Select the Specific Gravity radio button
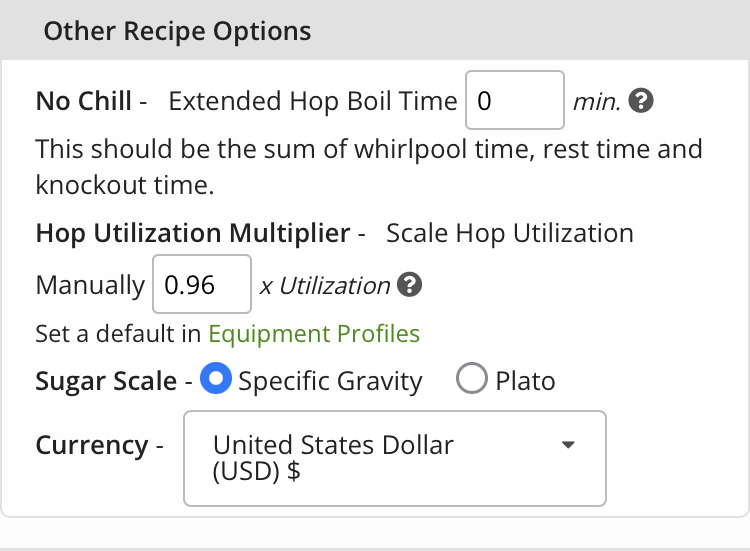Screen dimensions: 750x551 pyautogui.click(x=217, y=380)
